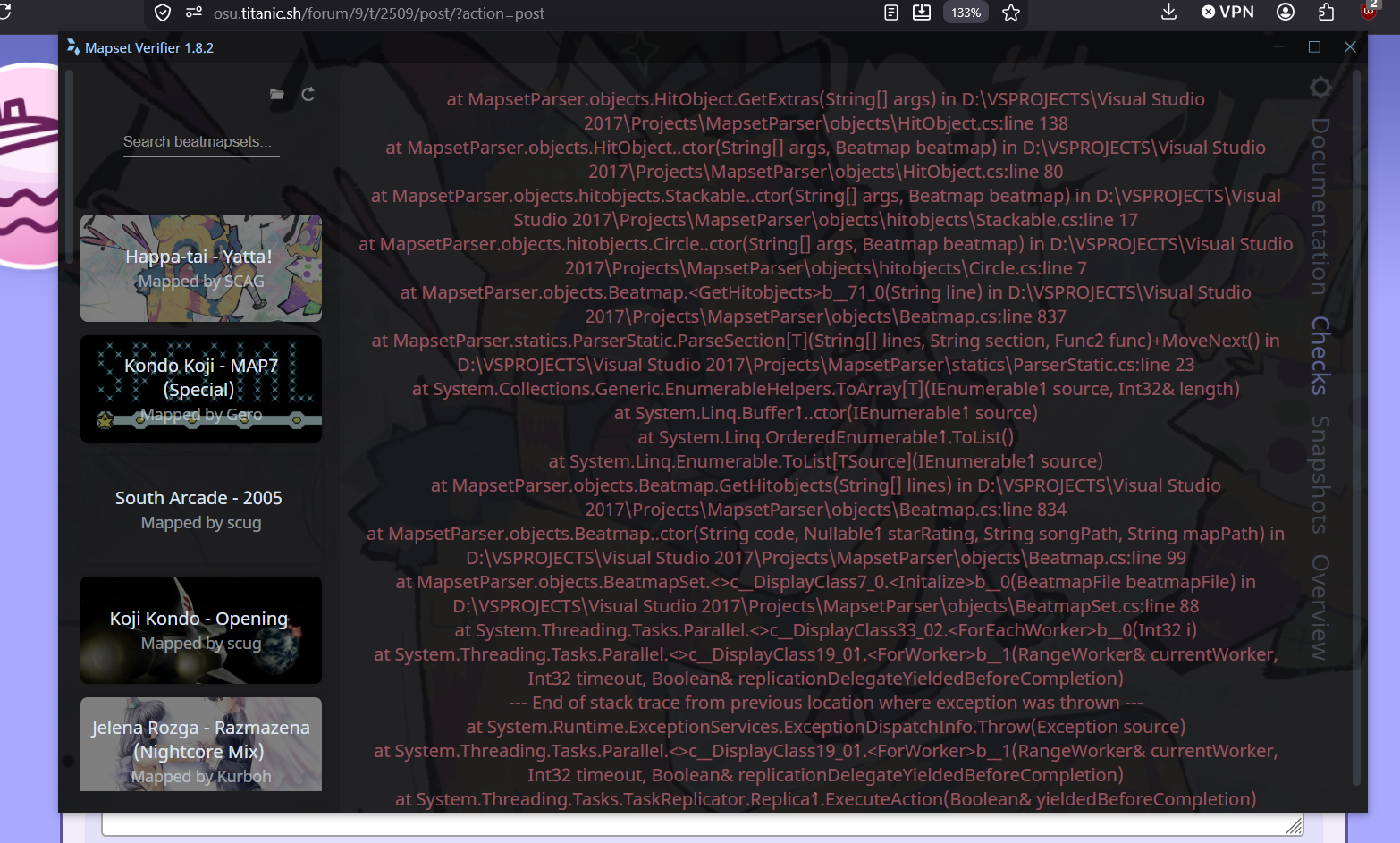The width and height of the screenshot is (1400, 843).
Task: Select the Kondo Koji - MAP7 (Special) beatmapset
Action: tap(201, 389)
